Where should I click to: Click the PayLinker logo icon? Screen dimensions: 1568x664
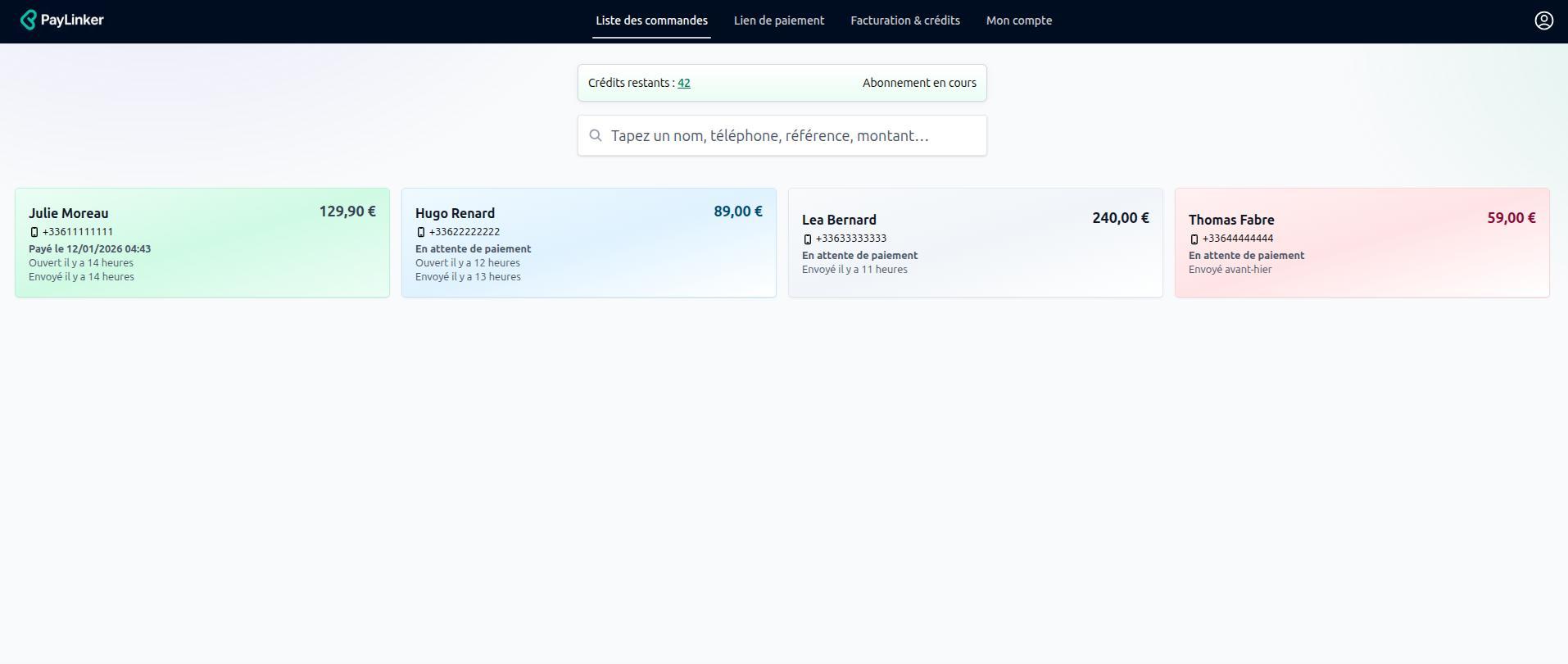pos(28,20)
